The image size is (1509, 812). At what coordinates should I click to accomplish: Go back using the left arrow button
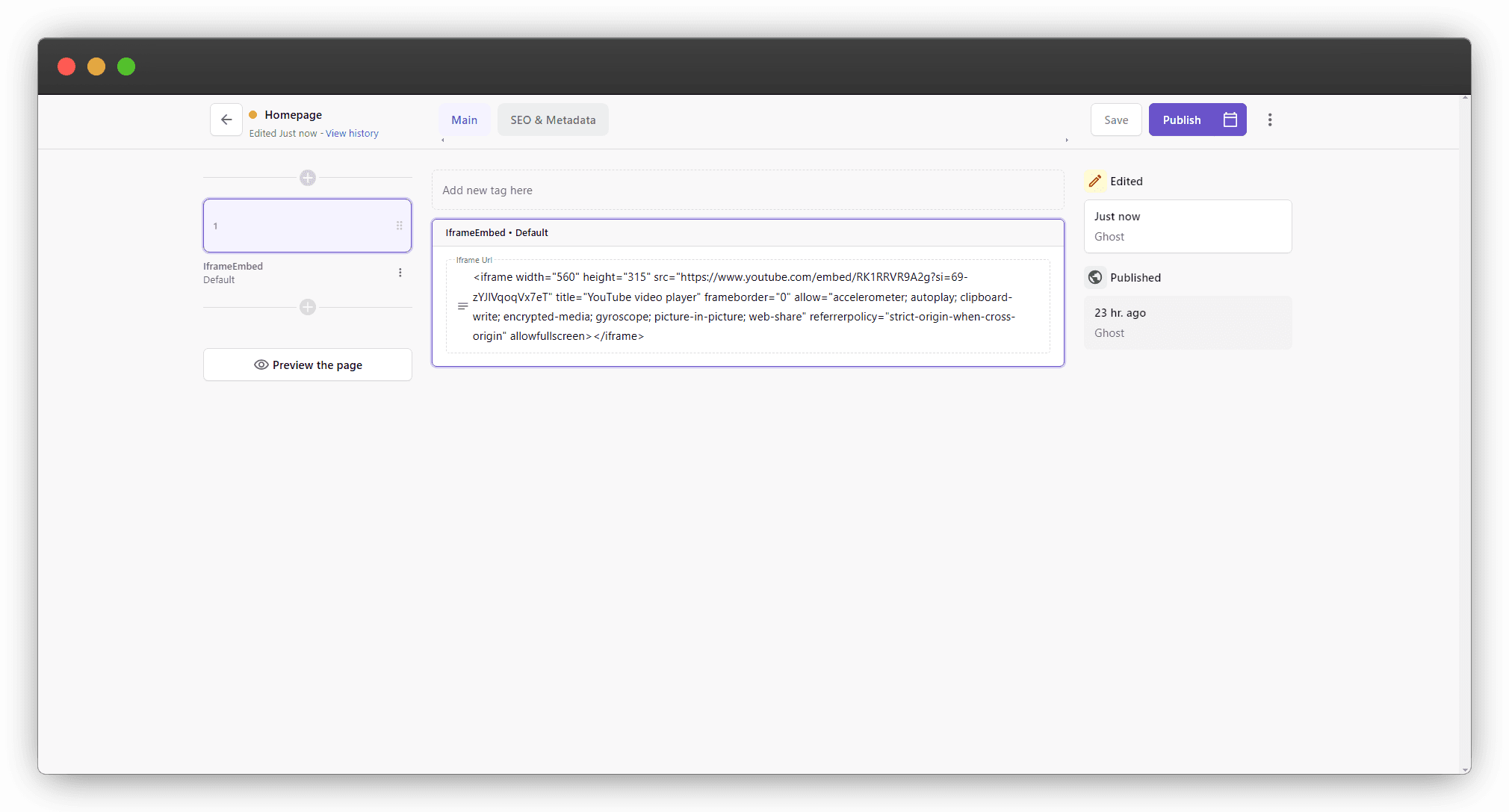[x=226, y=120]
